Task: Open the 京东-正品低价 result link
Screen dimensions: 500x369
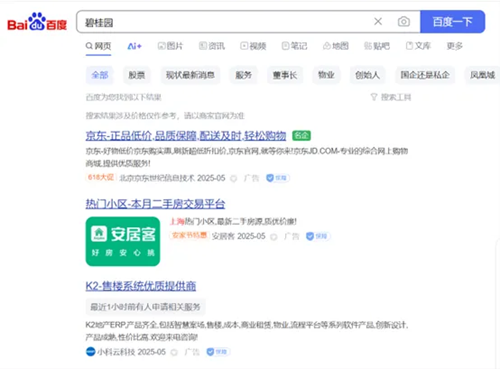Action: coord(186,136)
